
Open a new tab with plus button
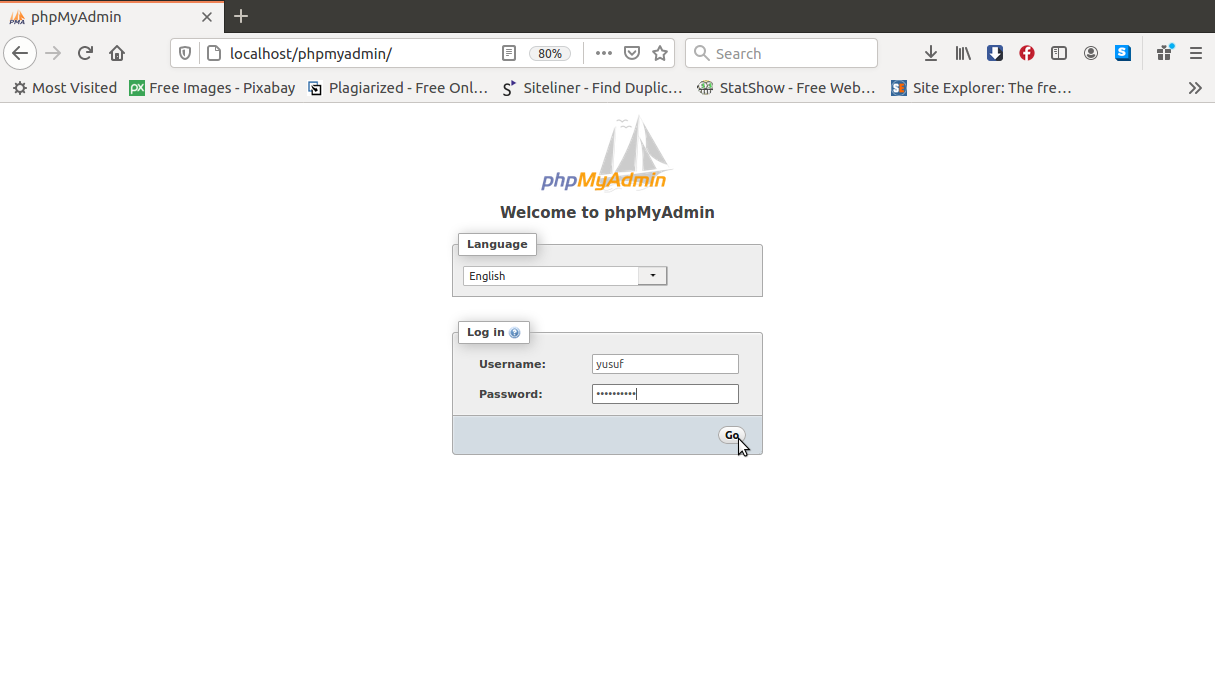tap(240, 17)
